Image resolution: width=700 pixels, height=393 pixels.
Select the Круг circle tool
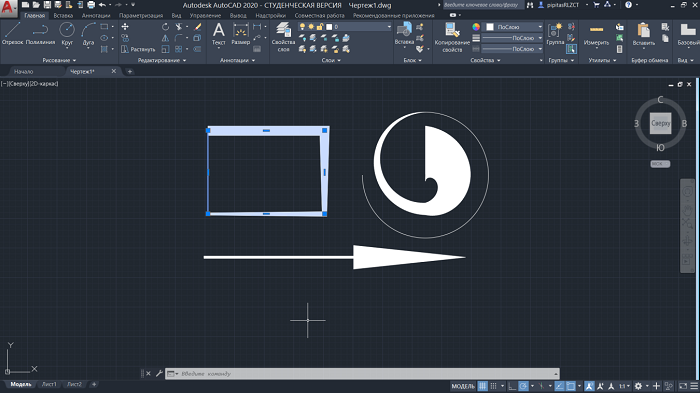pyautogui.click(x=67, y=34)
